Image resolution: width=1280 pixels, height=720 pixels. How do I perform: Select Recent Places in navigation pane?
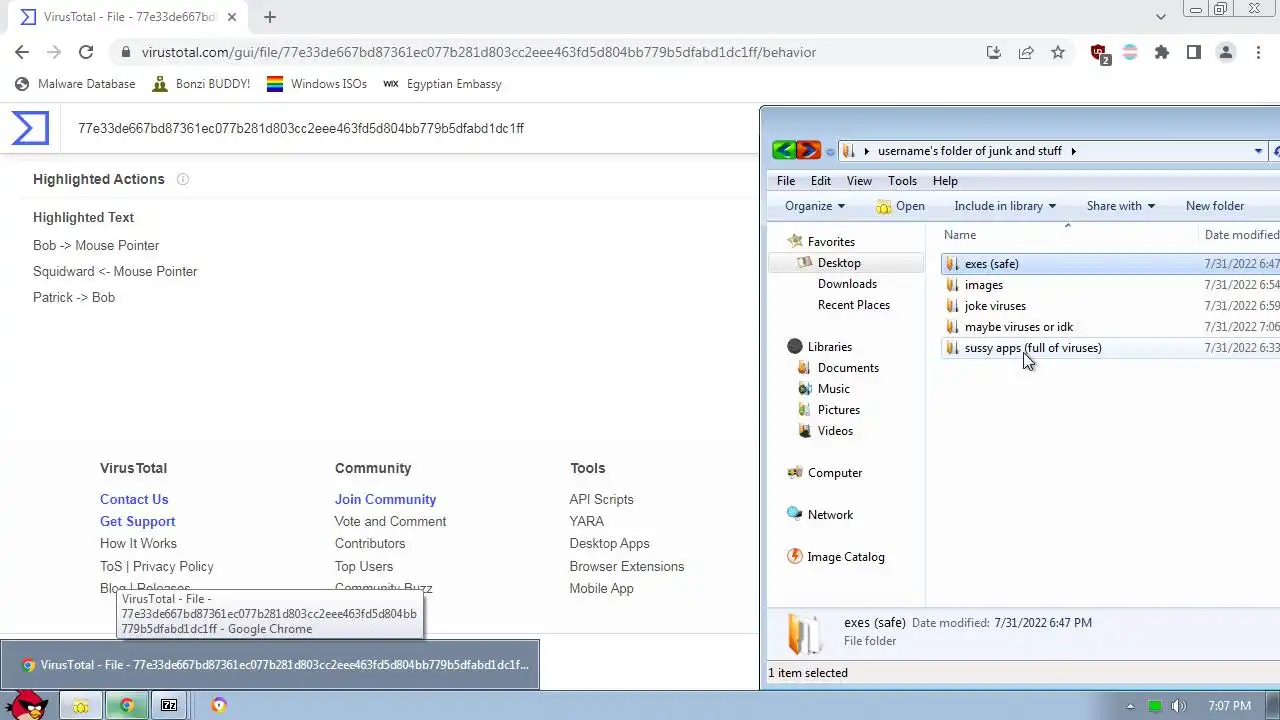(x=853, y=305)
